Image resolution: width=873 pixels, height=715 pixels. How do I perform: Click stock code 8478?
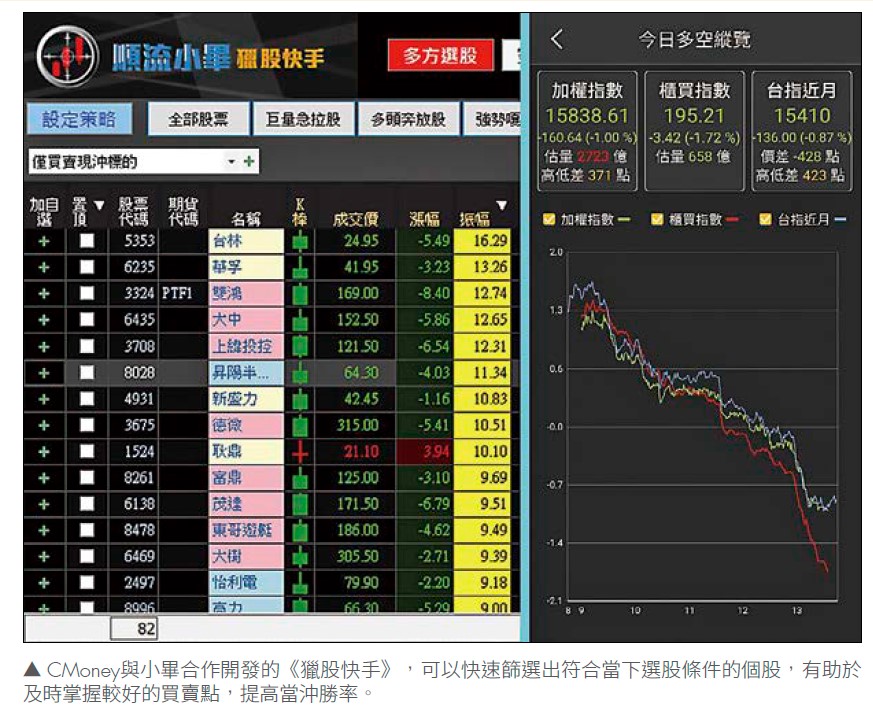point(139,530)
